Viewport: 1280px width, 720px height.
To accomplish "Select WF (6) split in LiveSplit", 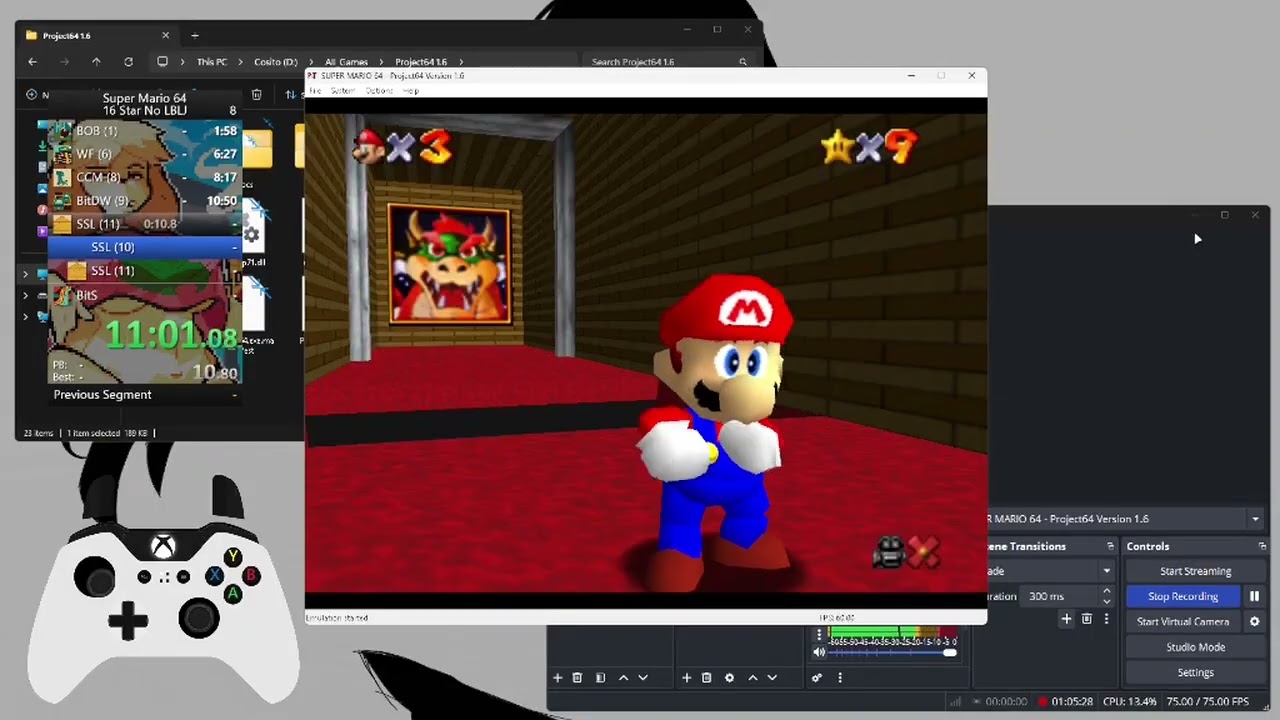I will [x=144, y=154].
